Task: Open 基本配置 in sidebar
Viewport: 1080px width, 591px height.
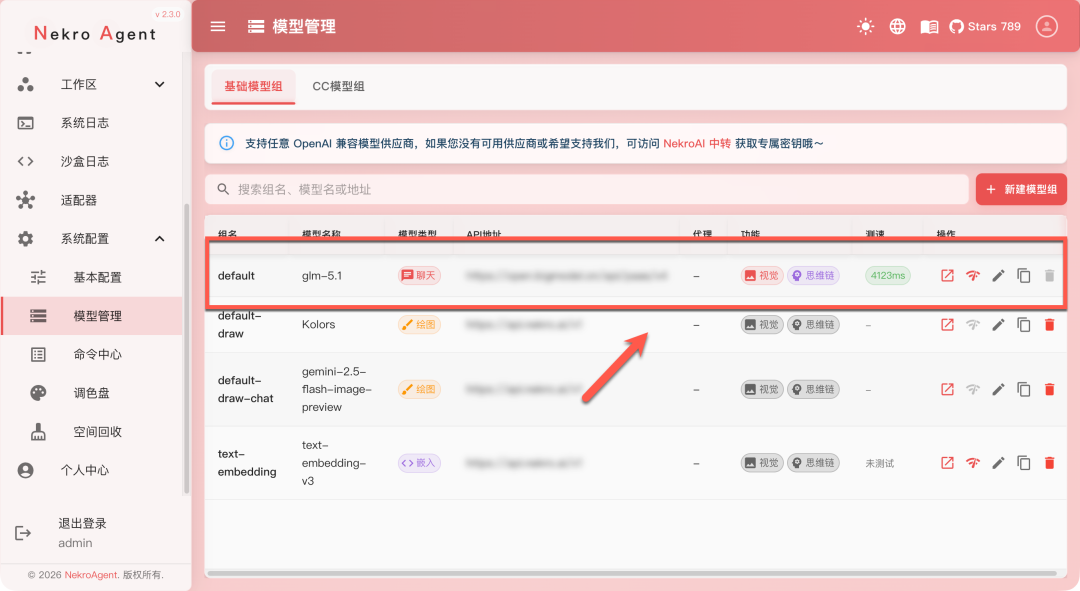Action: 92,277
